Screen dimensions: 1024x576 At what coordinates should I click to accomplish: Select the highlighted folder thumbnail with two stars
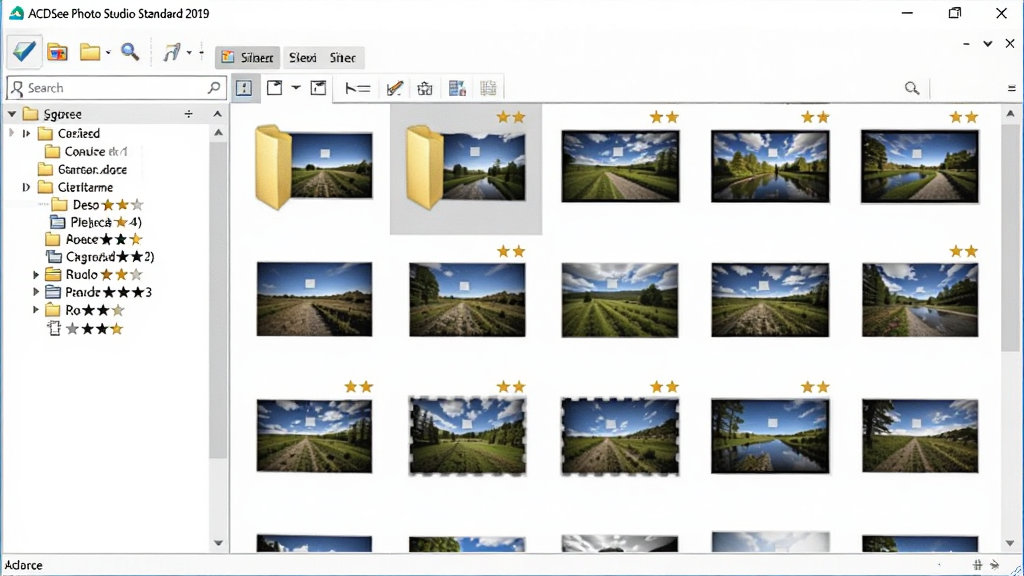(x=466, y=168)
